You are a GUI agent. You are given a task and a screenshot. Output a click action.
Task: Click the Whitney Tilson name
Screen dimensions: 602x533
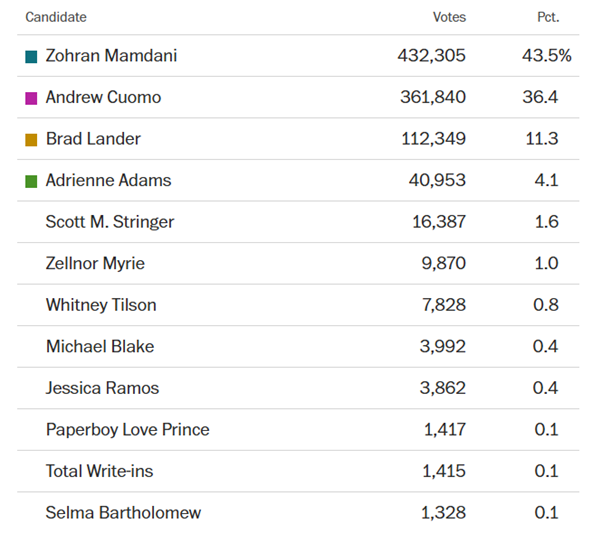101,305
